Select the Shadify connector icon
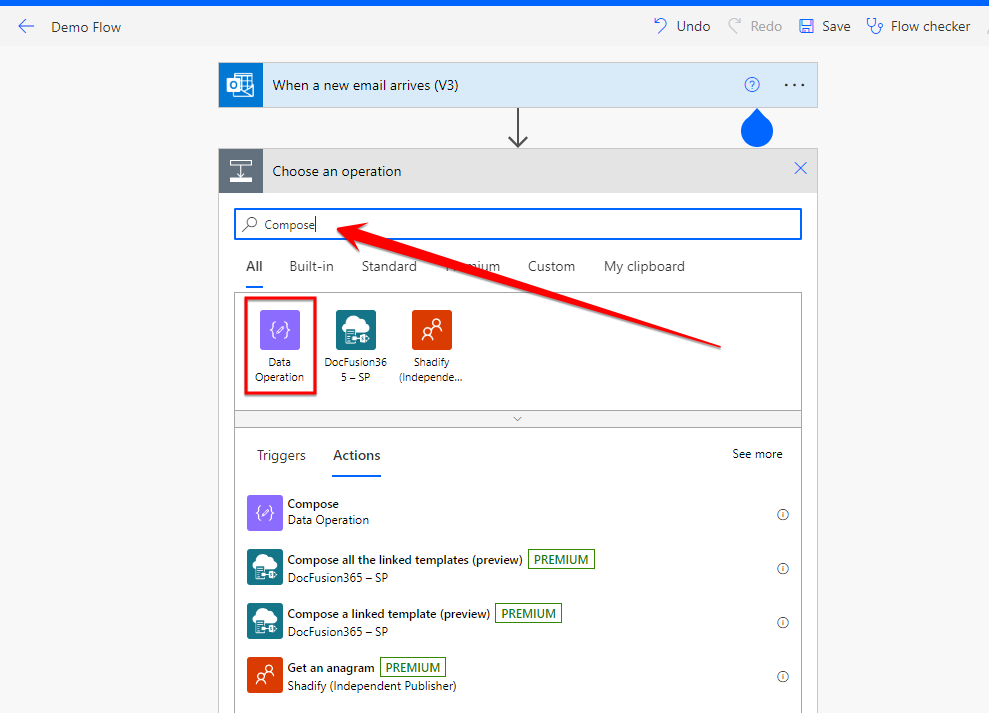 (x=431, y=330)
